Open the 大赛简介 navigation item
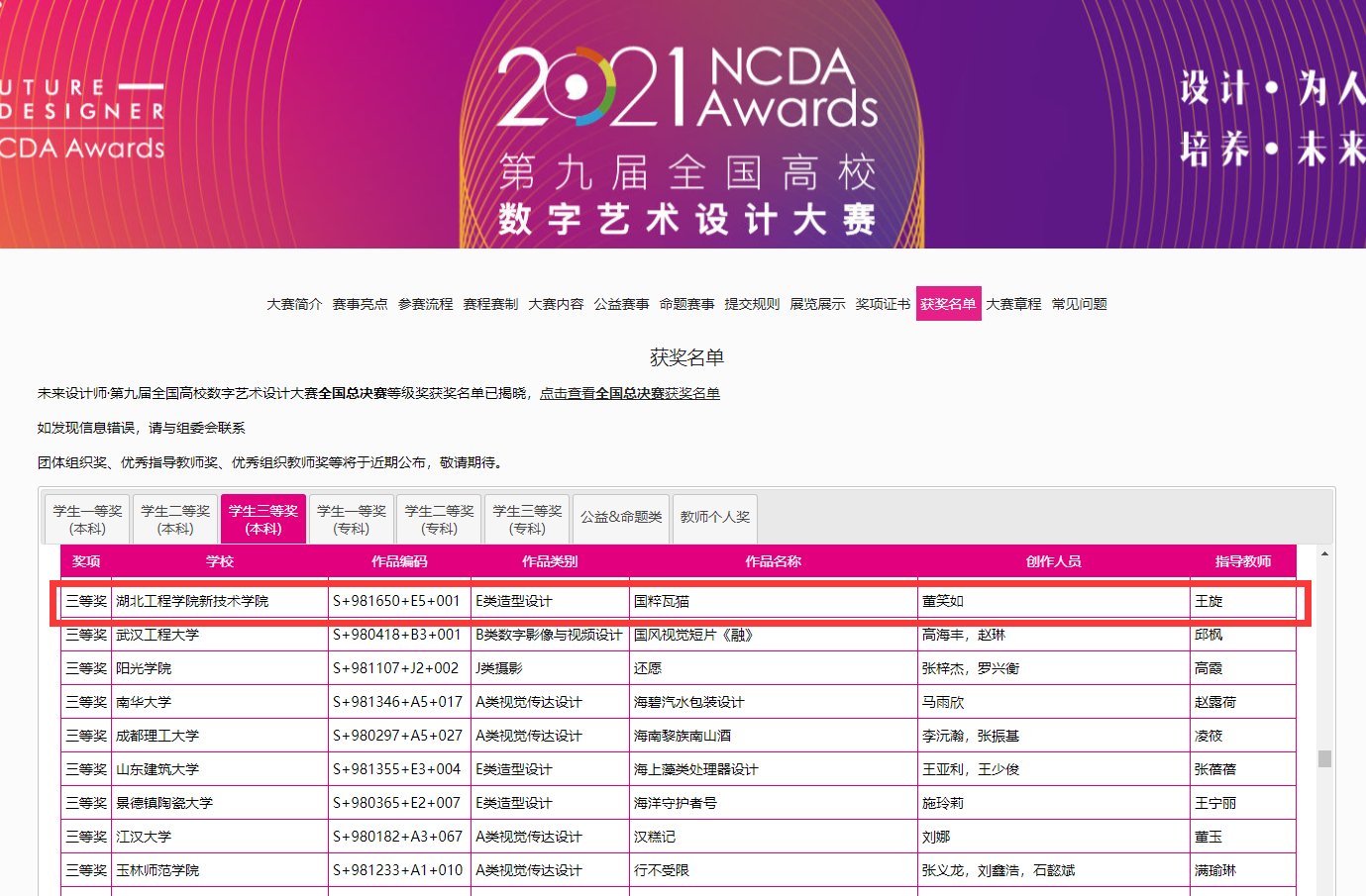1366x896 pixels. [x=294, y=304]
